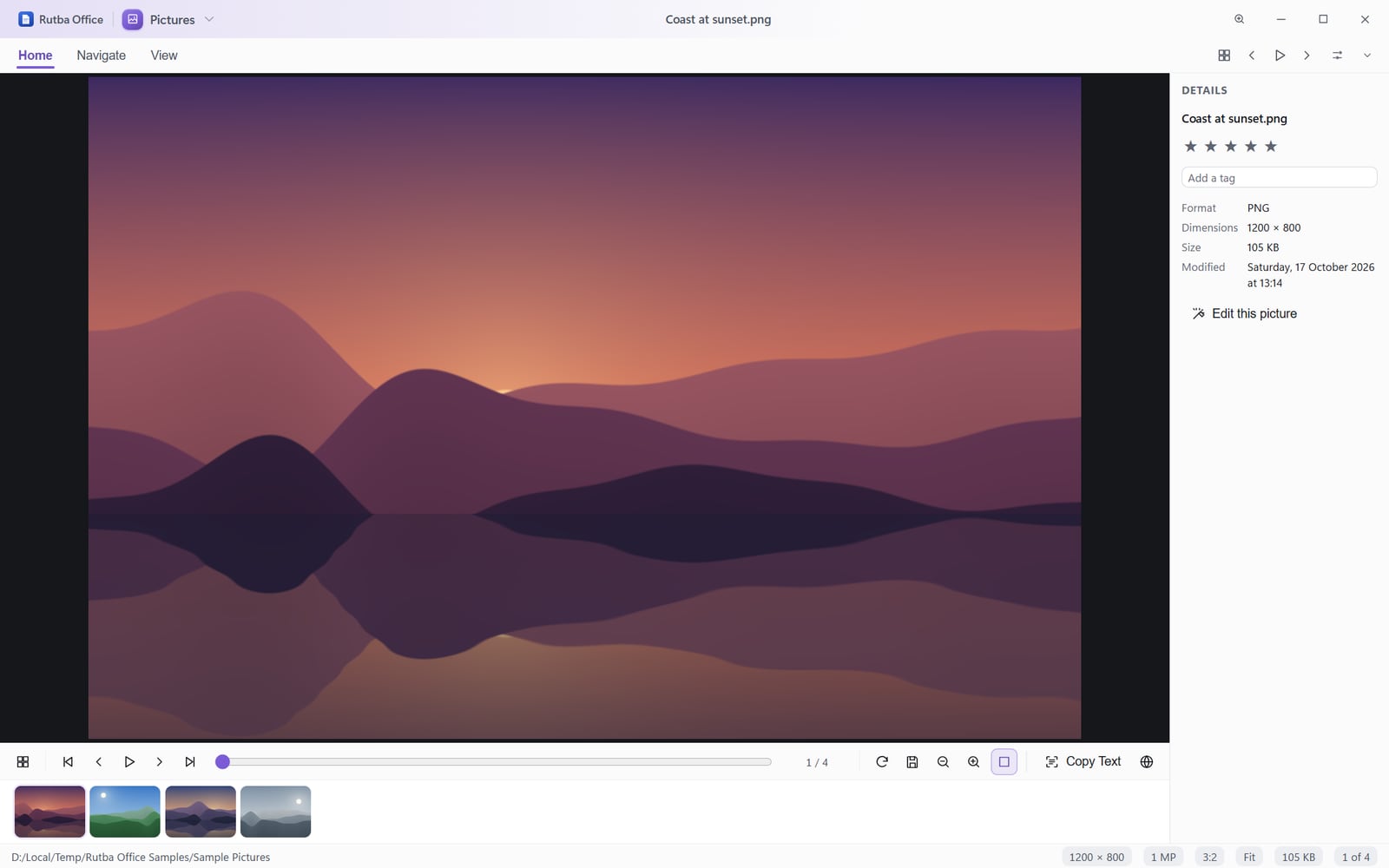The image size is (1389, 868).
Task: Toggle the fit-to-window square button
Action: pos(1004,762)
